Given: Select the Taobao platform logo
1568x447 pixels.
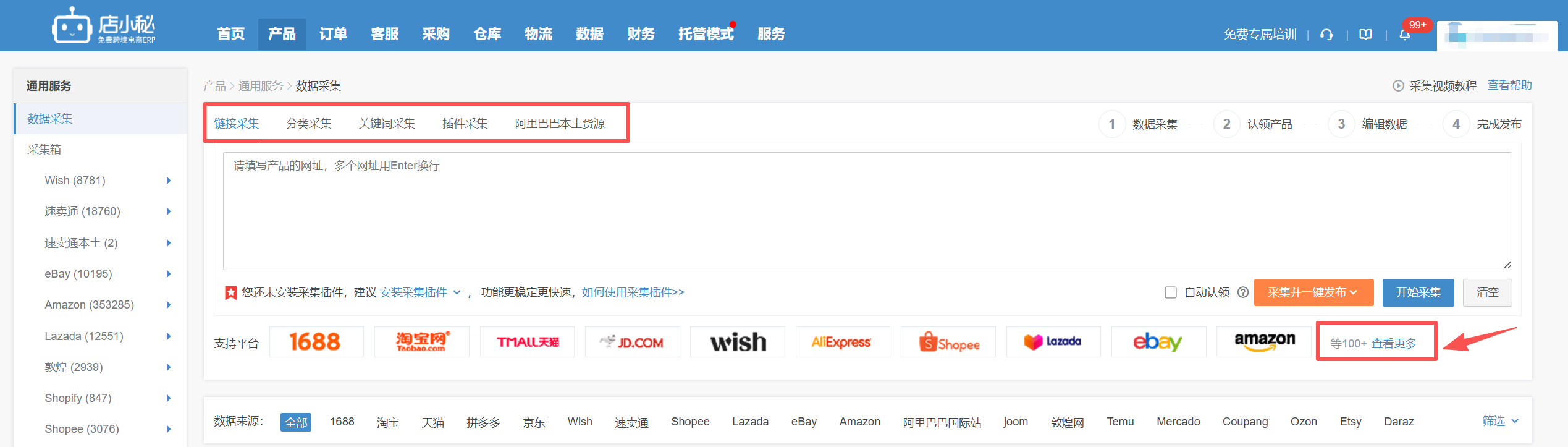Looking at the screenshot, I should (422, 342).
